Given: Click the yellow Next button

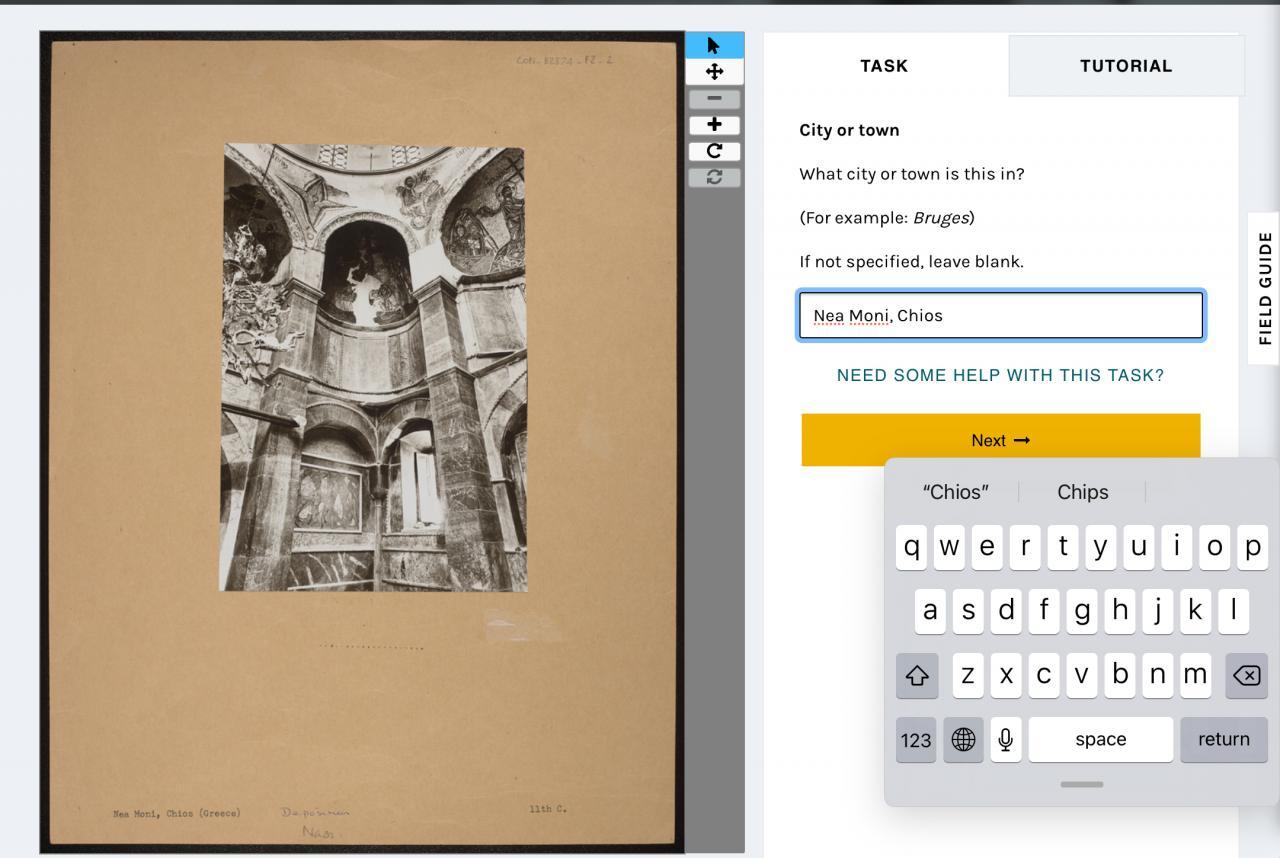Looking at the screenshot, I should pyautogui.click(x=1000, y=440).
